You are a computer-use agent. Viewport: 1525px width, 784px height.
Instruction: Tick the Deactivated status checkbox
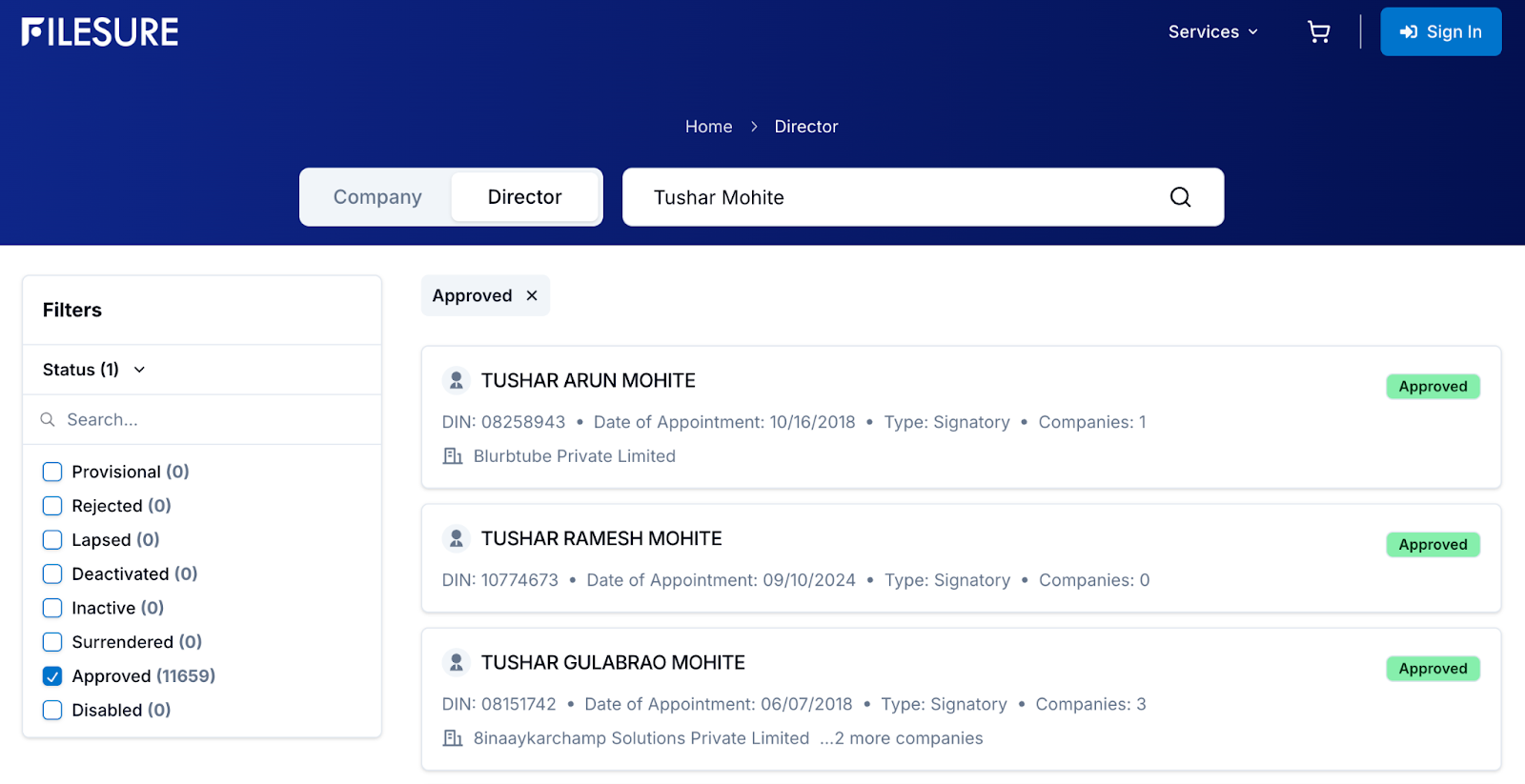coord(52,574)
